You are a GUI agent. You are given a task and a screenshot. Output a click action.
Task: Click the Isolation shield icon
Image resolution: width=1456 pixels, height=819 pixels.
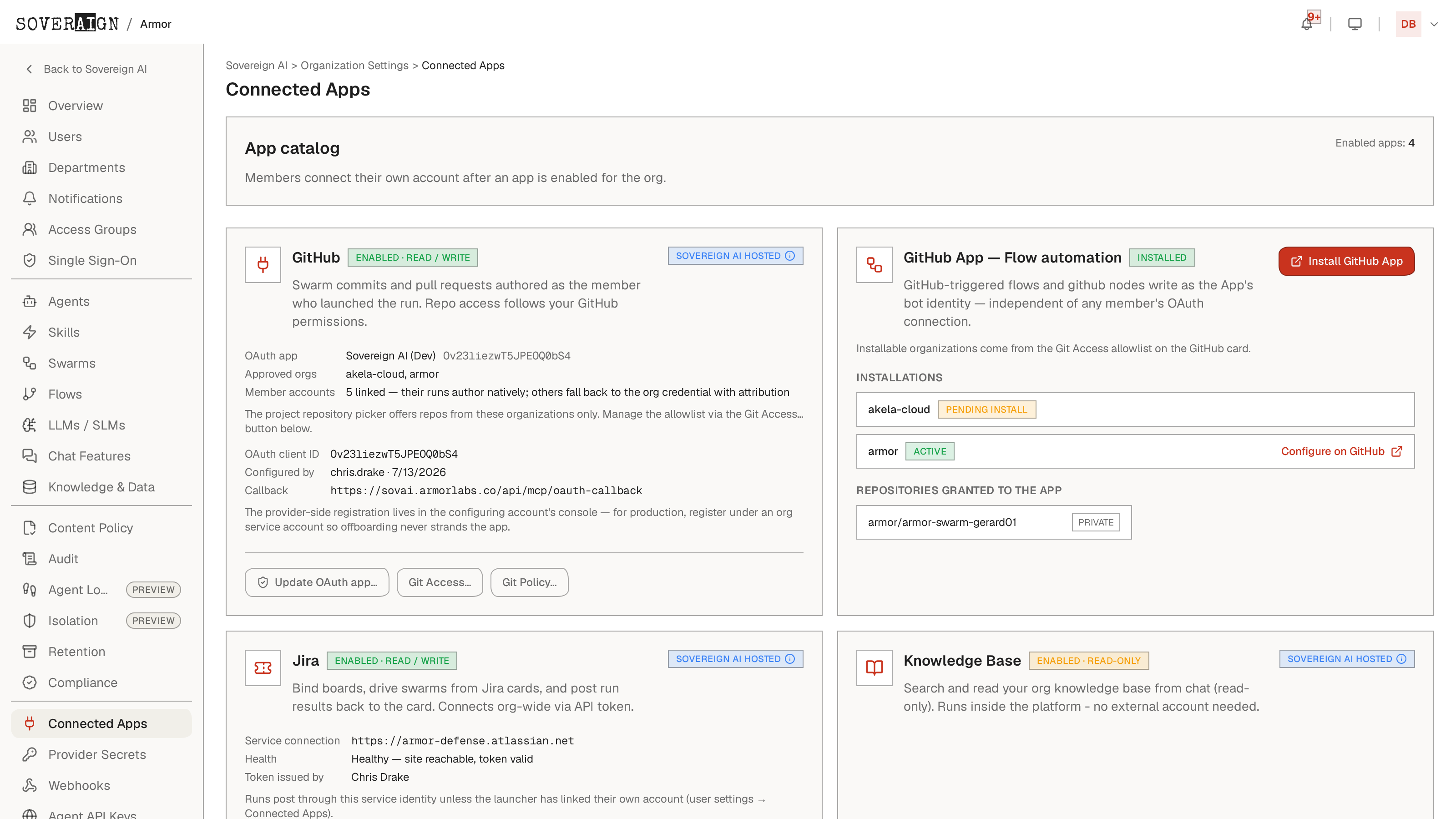[30, 621]
